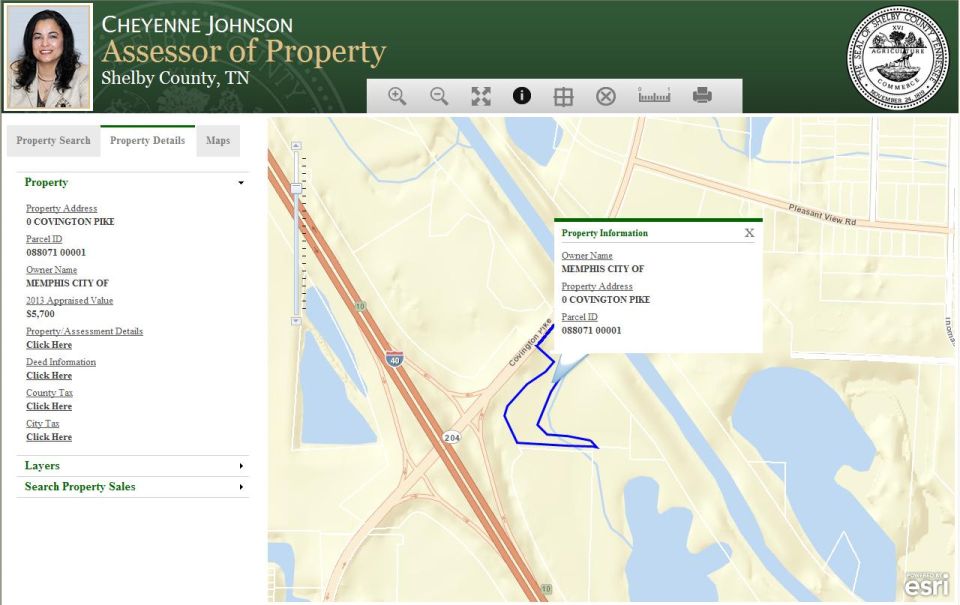Viewport: 960px width, 605px height.
Task: Click popup address 0 COVINGTON PIKE
Action: (x=606, y=299)
